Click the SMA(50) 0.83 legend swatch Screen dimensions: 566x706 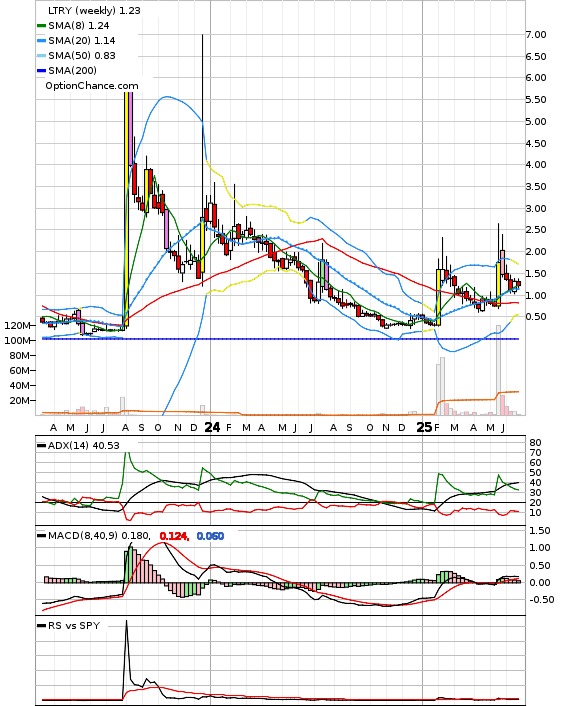pos(42,56)
